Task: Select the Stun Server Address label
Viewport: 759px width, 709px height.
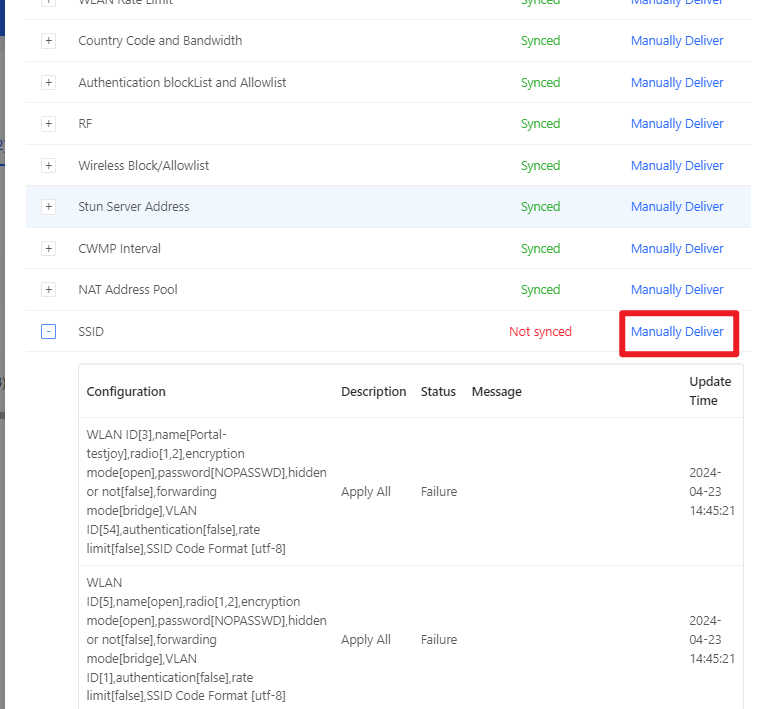Action: click(x=134, y=207)
